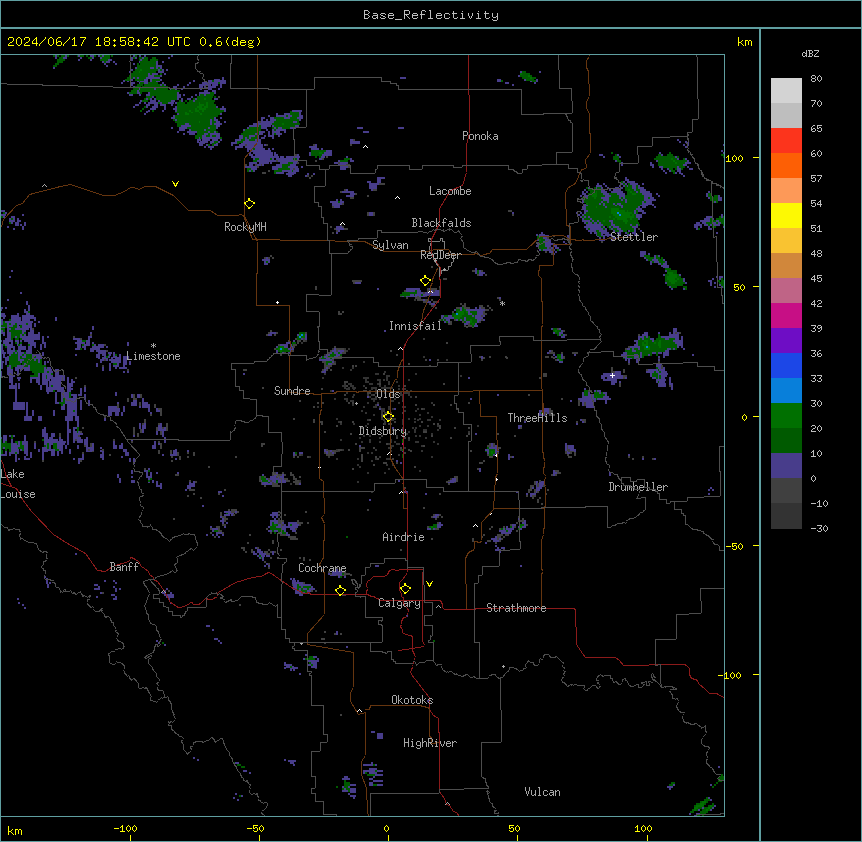Click the 2024/06/17 18:58:42 UTC timestamp

pyautogui.click(x=99, y=42)
